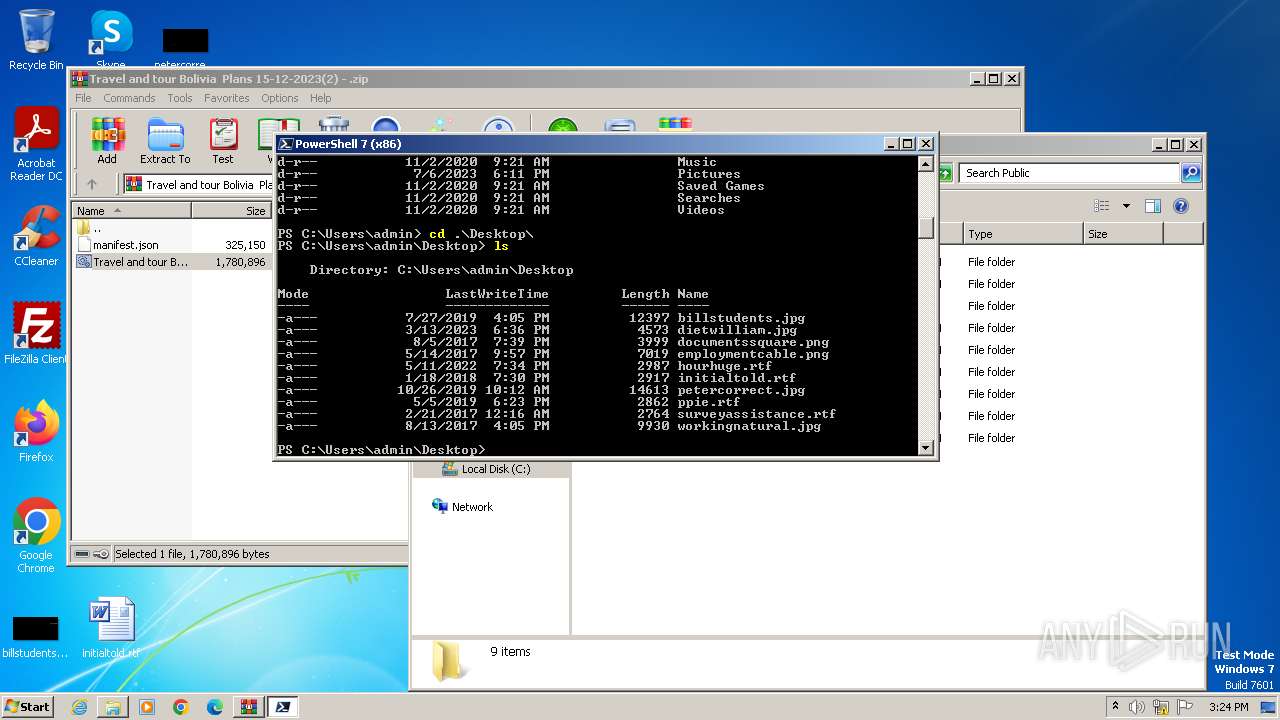
Task: Open the Commands menu in WinRAR
Action: coord(129,98)
